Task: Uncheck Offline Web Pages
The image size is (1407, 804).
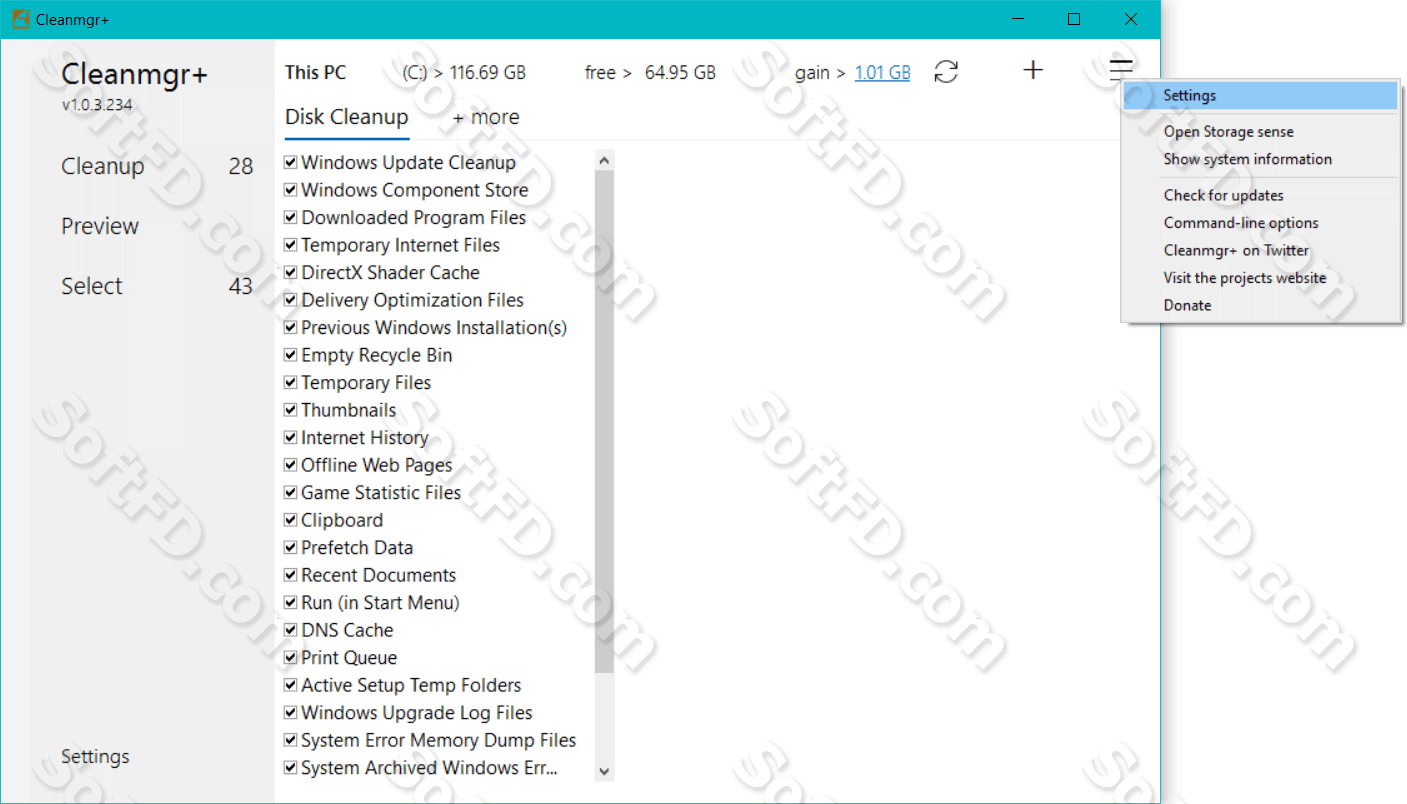Action: coord(291,465)
